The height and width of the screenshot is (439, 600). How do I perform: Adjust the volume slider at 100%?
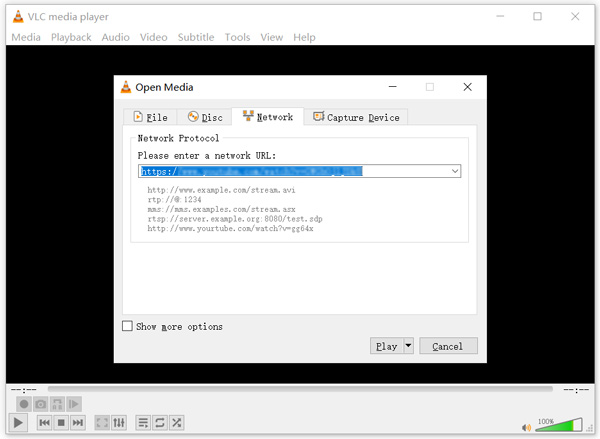tap(558, 425)
